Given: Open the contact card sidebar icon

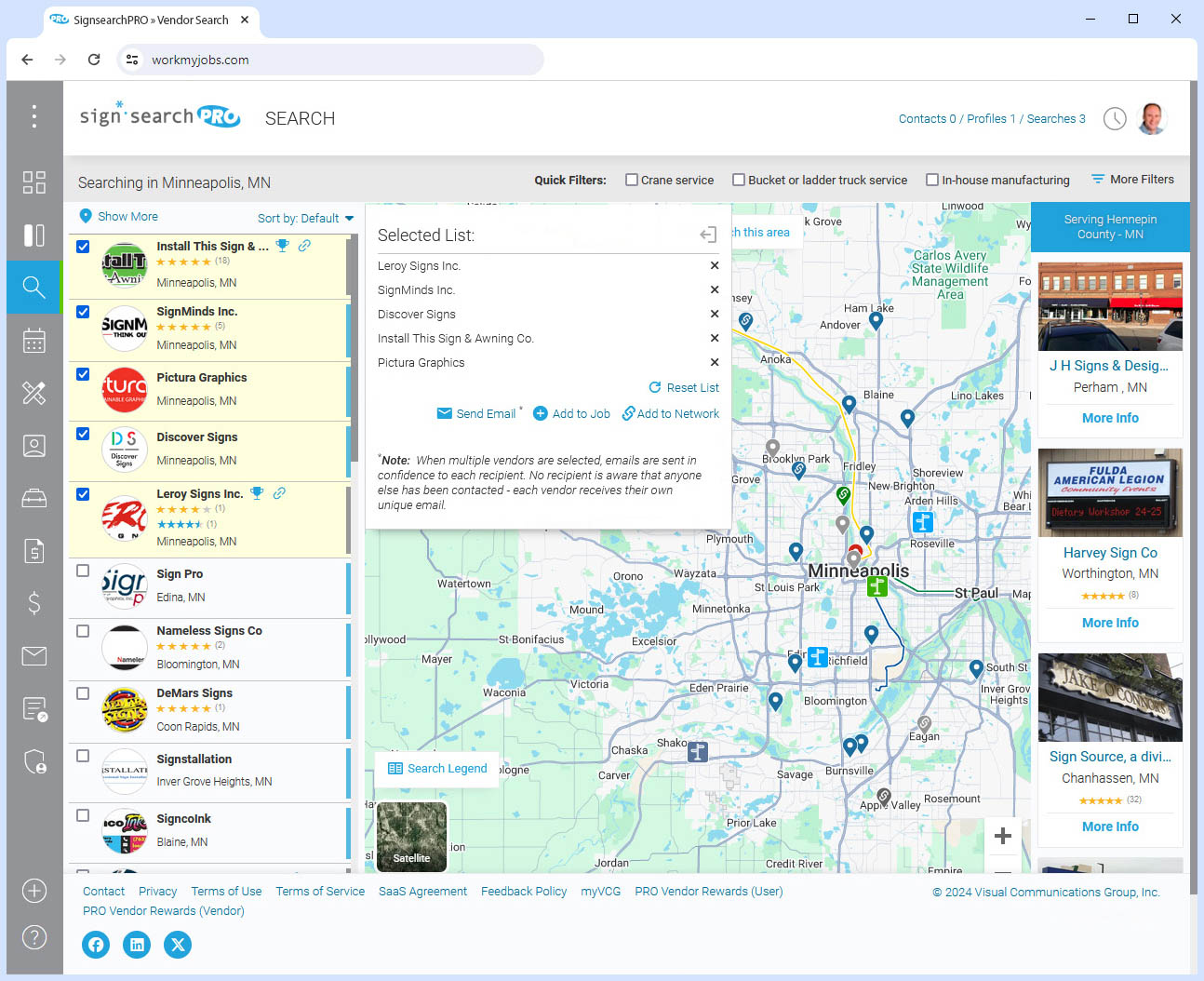Looking at the screenshot, I should click(34, 446).
